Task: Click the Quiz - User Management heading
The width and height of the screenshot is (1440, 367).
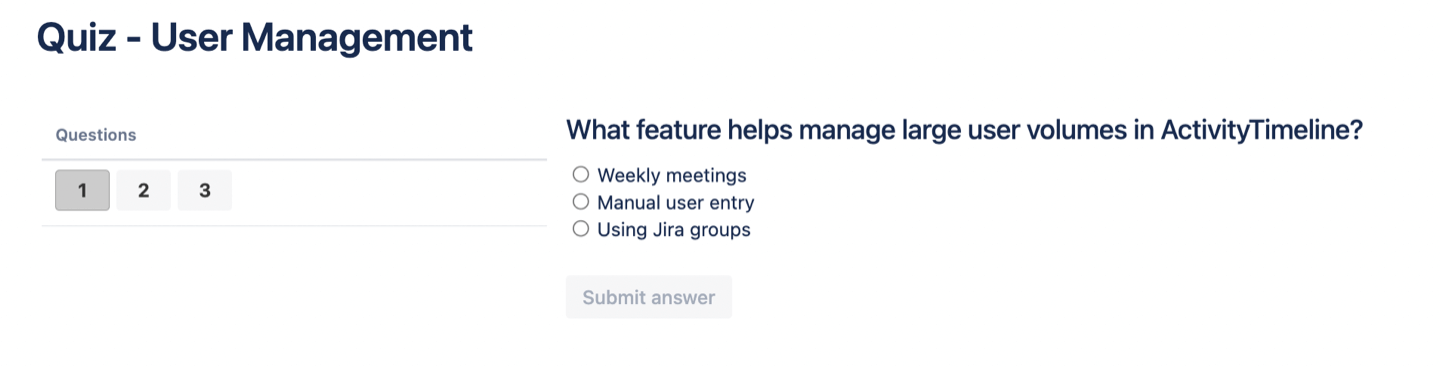Action: 255,38
